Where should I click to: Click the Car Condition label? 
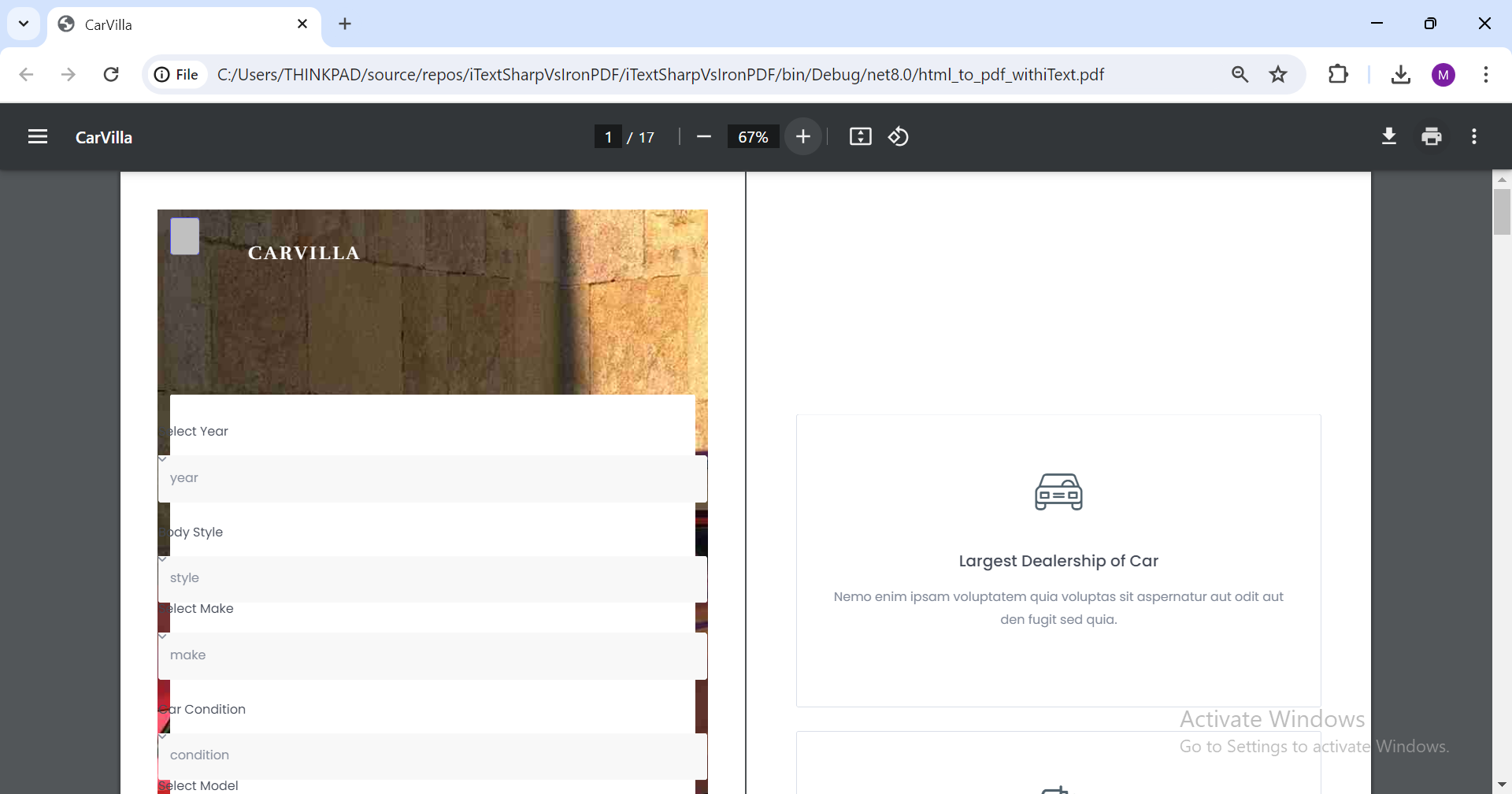pos(203,710)
